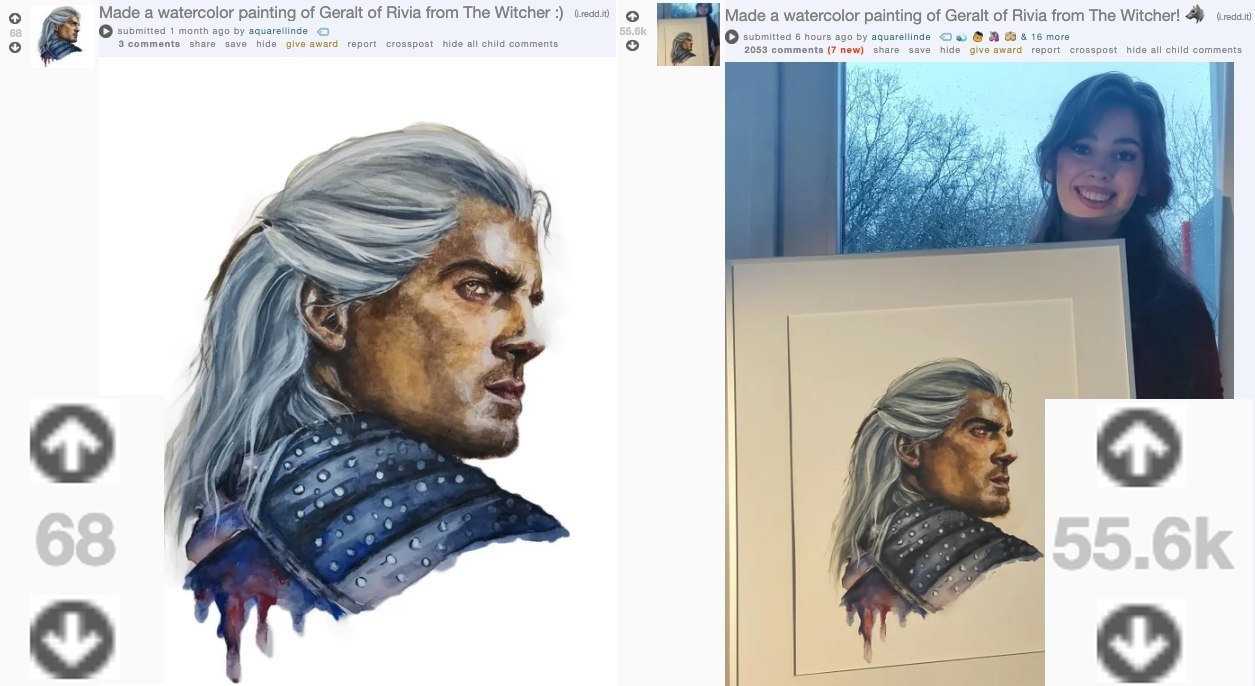Click give award on the right post
Viewport: 1255px width, 686px height.
(996, 50)
